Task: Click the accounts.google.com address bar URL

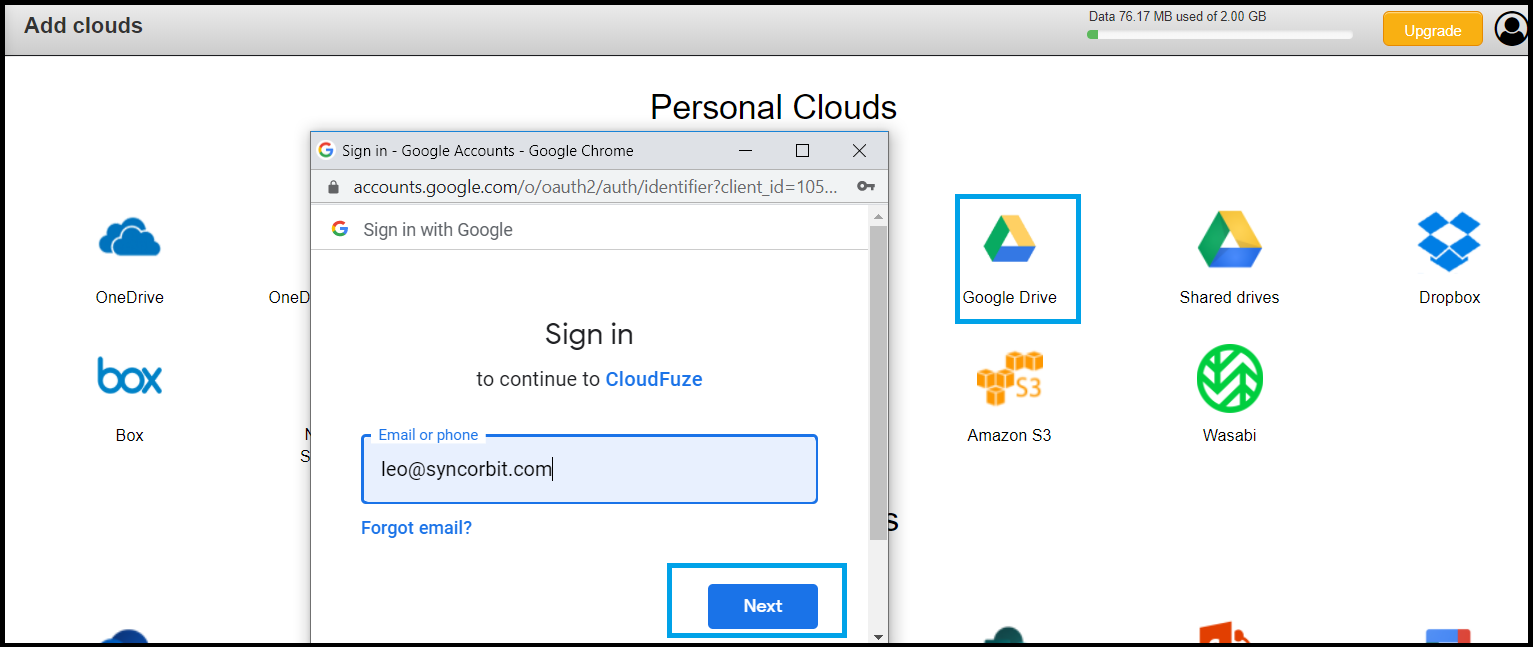Action: (x=595, y=187)
